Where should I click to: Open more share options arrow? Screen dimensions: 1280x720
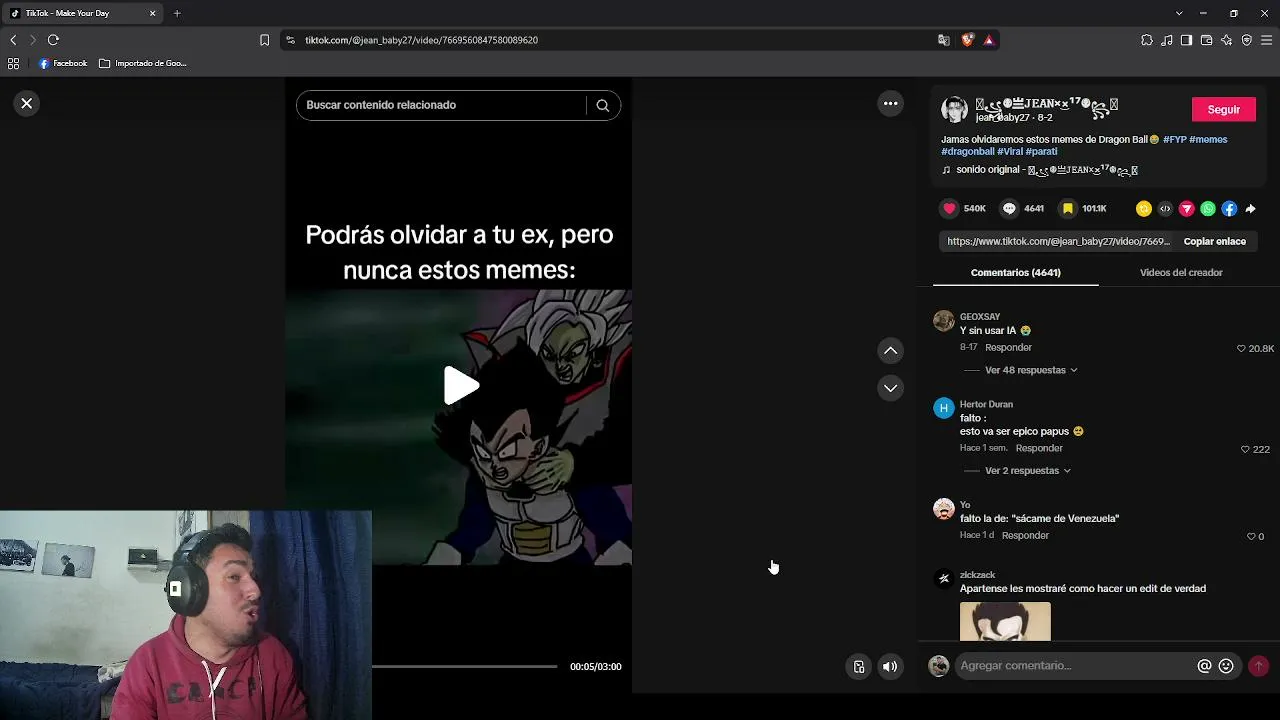tap(1251, 209)
